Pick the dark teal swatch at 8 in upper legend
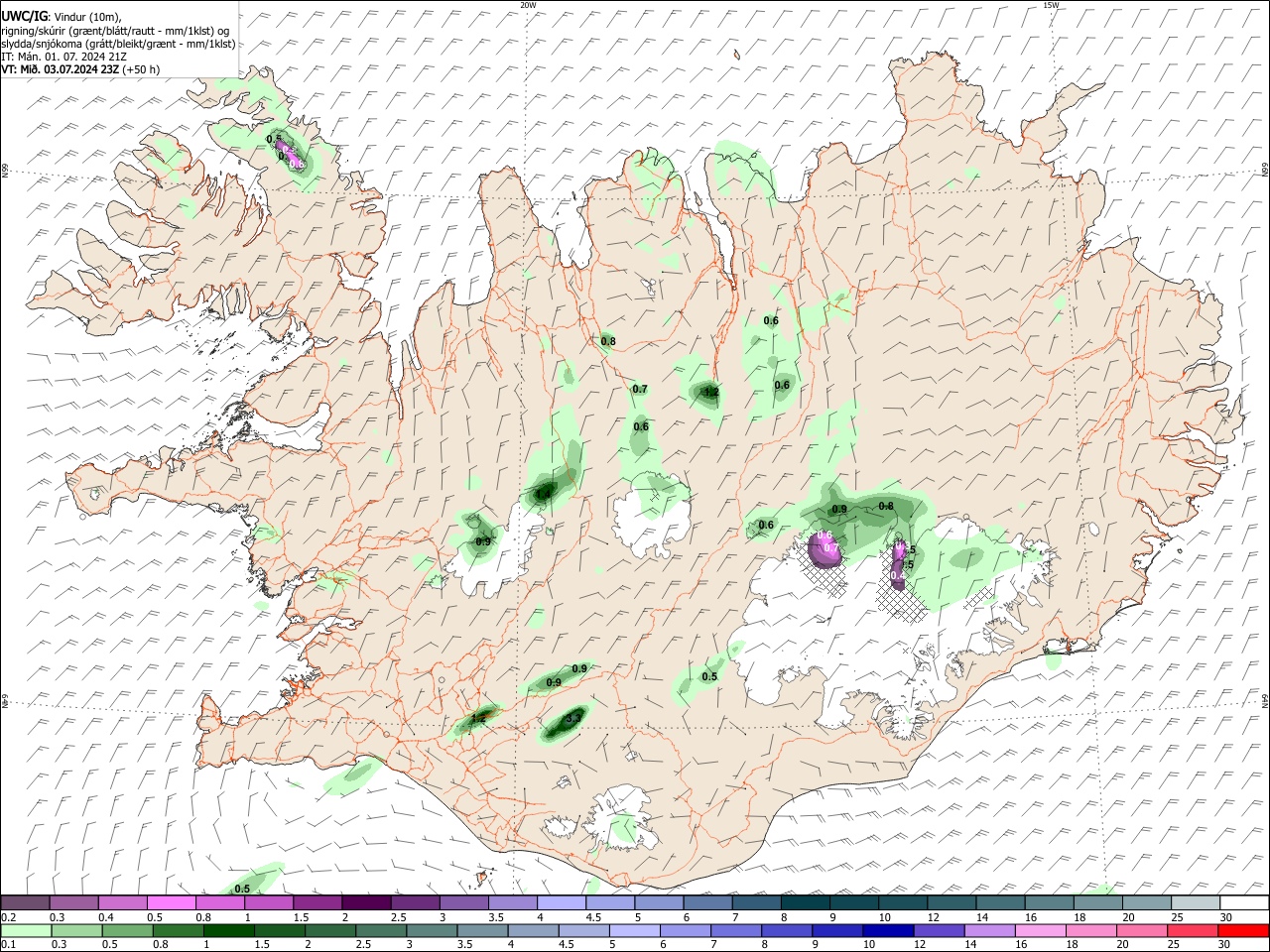 coord(806,903)
